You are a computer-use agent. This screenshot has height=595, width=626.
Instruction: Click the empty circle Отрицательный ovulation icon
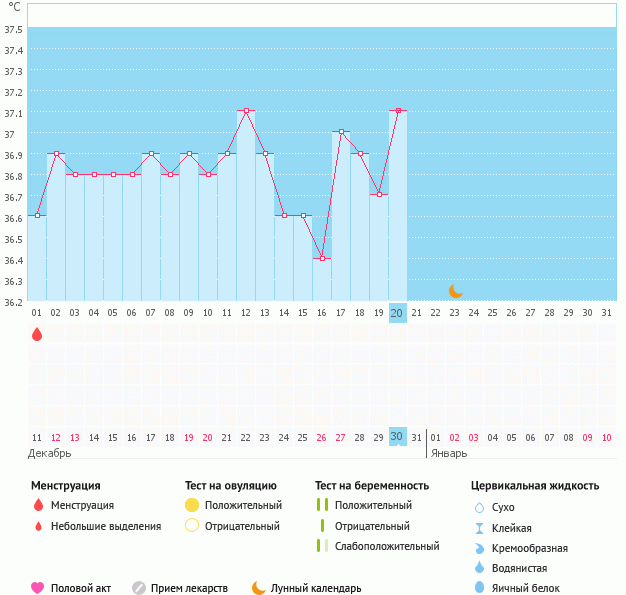192,526
